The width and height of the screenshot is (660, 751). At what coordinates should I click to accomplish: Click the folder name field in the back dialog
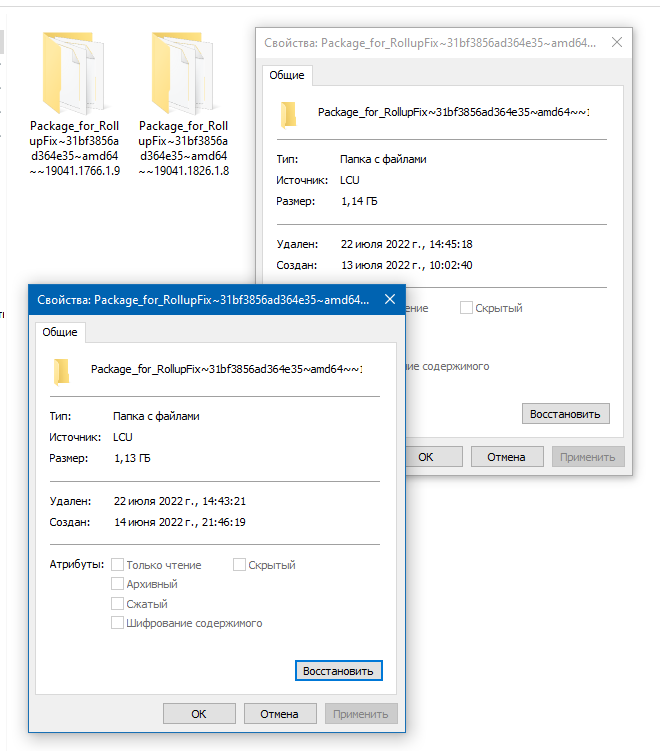point(454,112)
